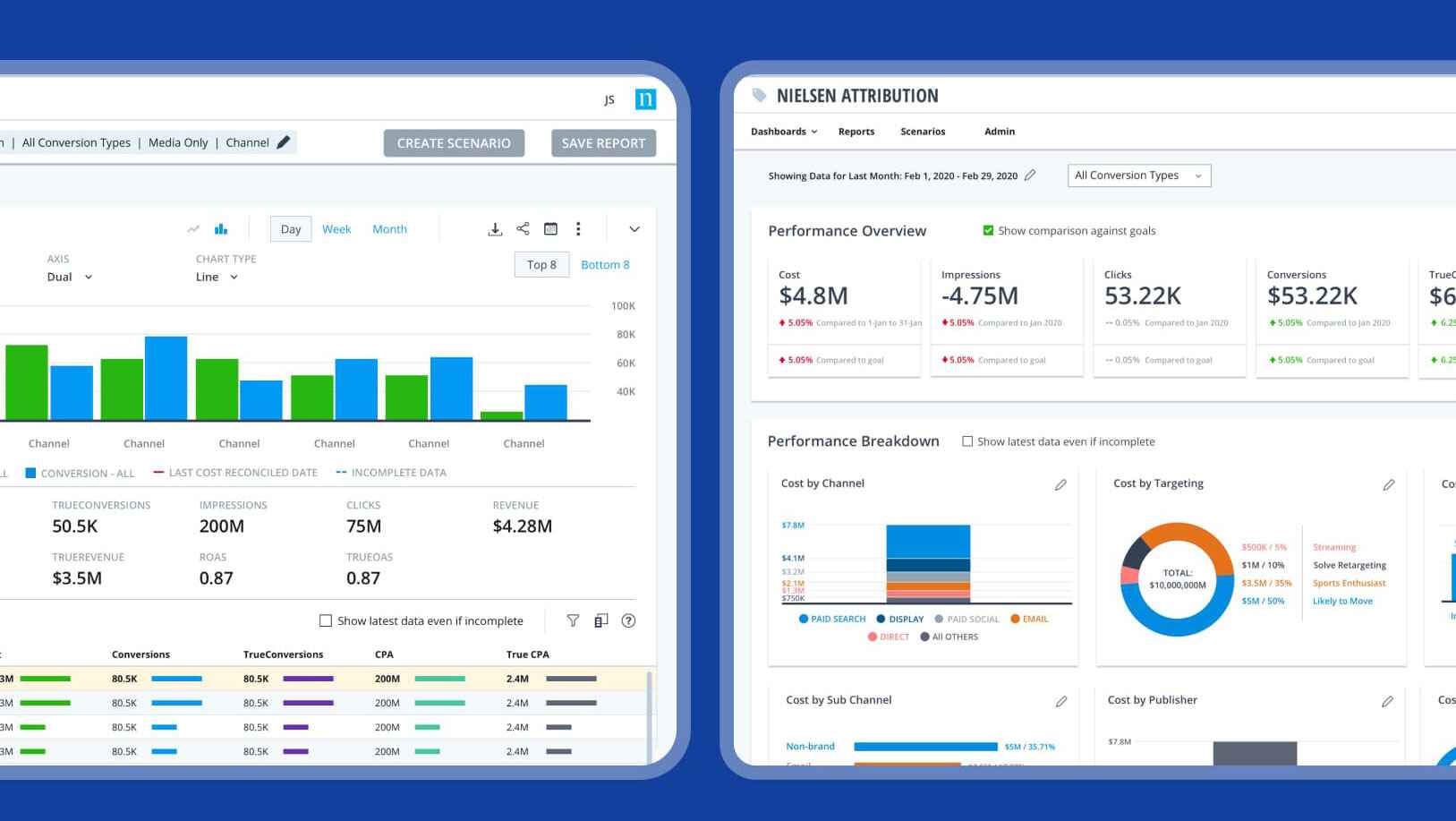Click the Nielsen Attribution tag icon
Screen dimensions: 1456x821
click(x=759, y=95)
